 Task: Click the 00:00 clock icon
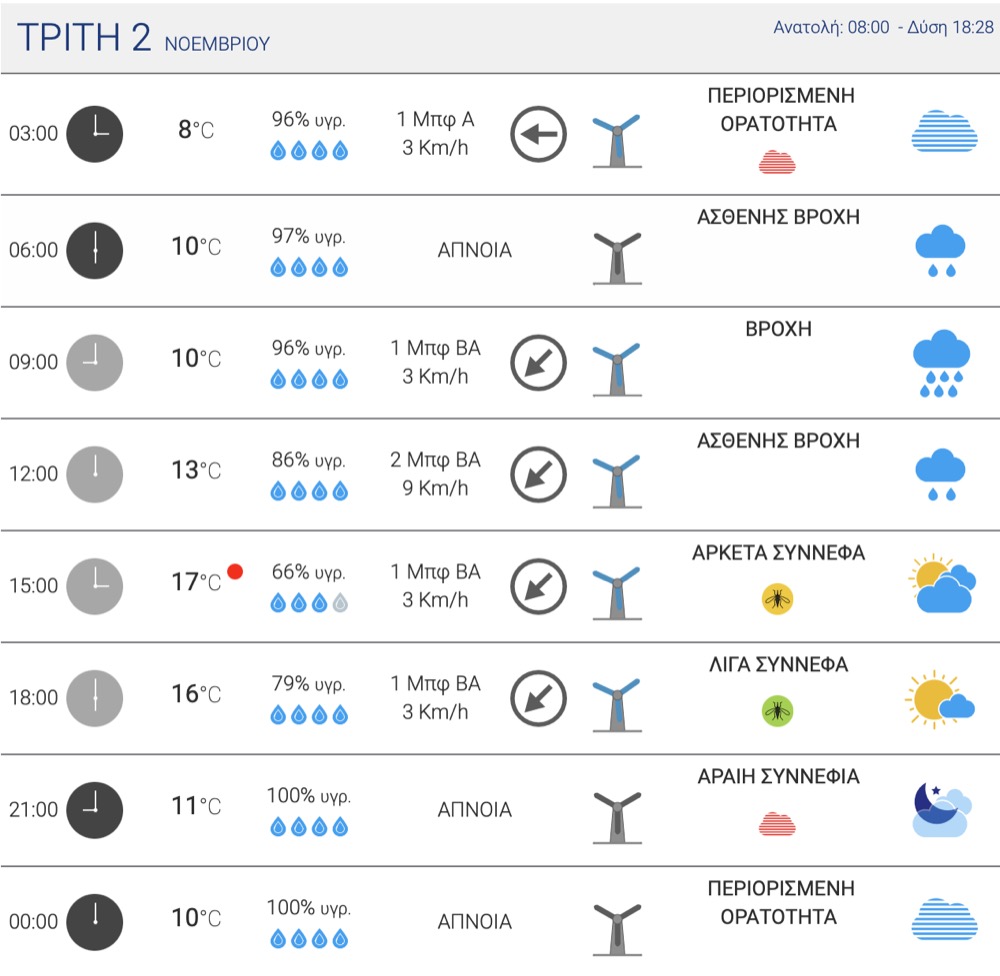pos(94,922)
